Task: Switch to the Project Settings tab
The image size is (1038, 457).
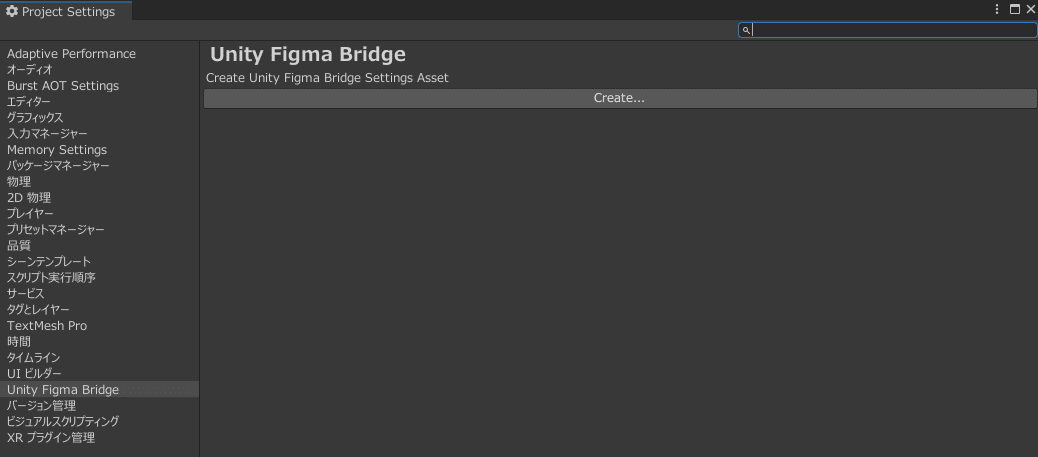Action: (66, 11)
